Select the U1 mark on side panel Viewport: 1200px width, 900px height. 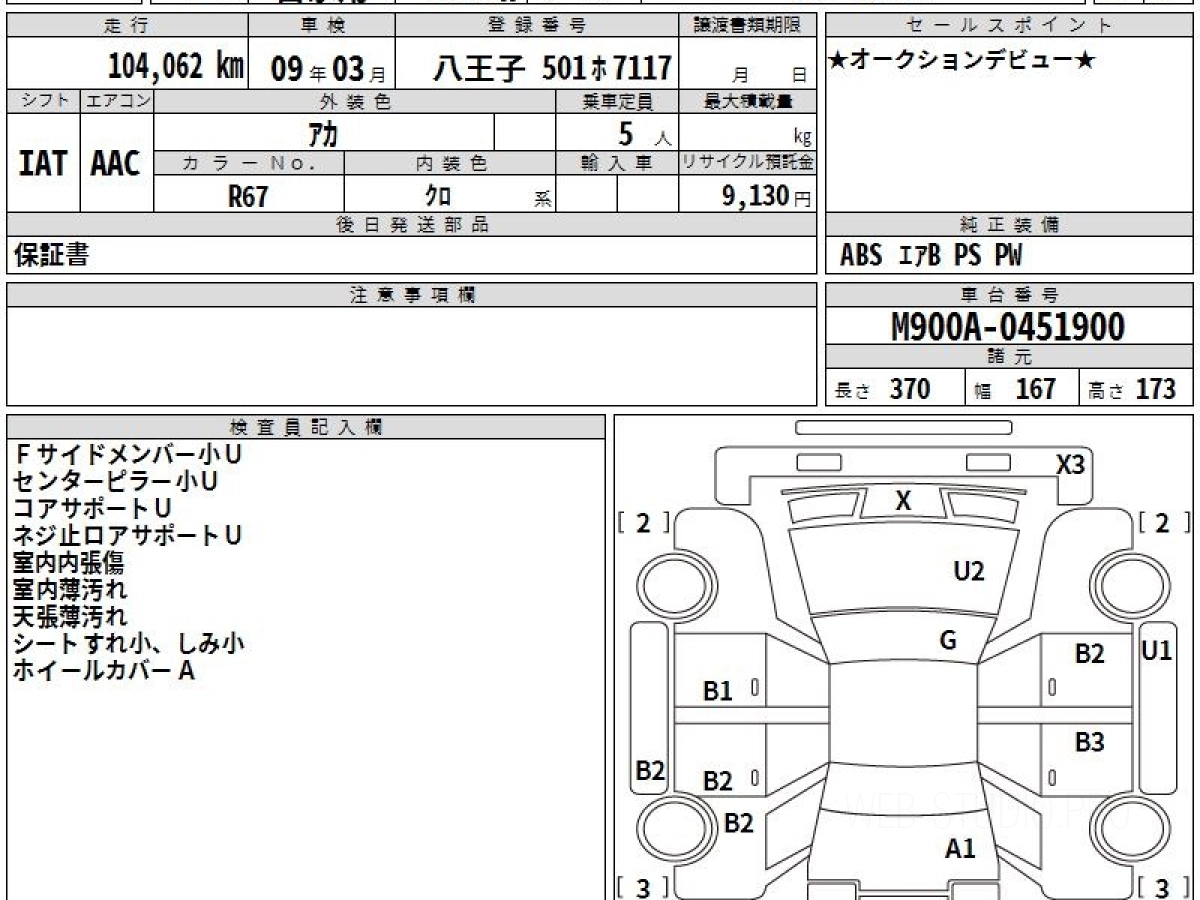pyautogui.click(x=1156, y=651)
